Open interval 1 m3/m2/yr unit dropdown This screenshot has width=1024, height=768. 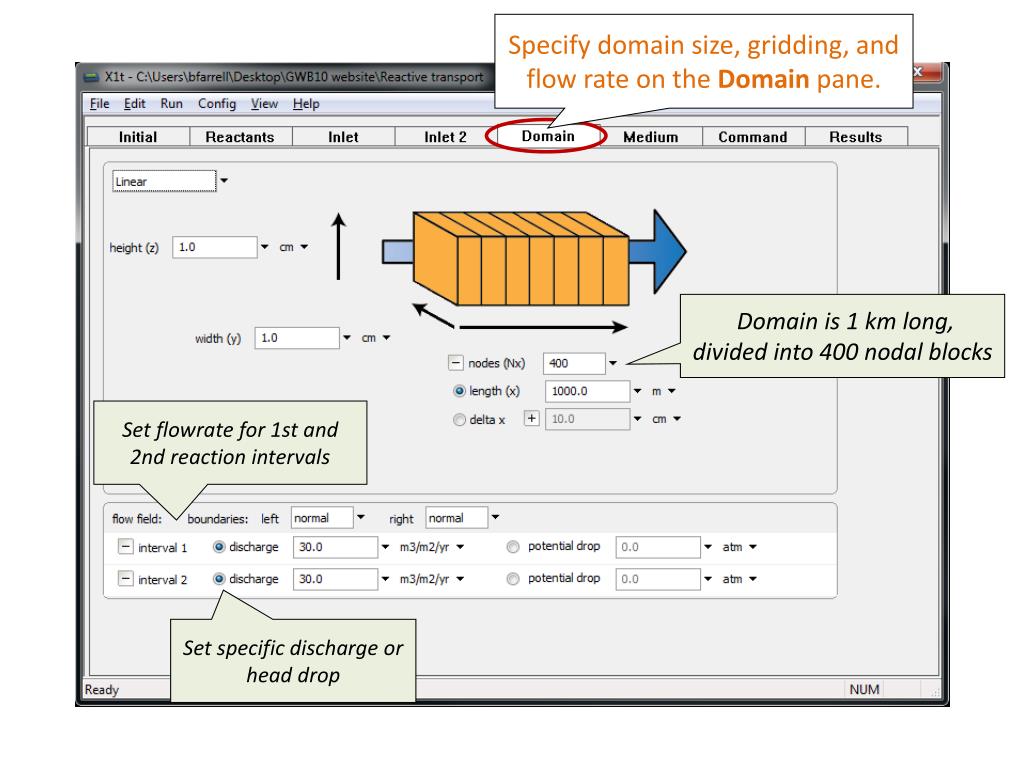(x=424, y=547)
